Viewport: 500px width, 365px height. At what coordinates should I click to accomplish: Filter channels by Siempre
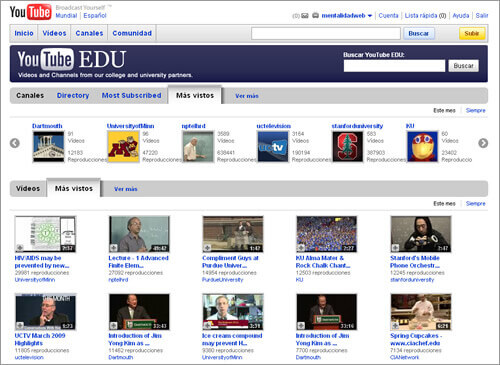476,110
